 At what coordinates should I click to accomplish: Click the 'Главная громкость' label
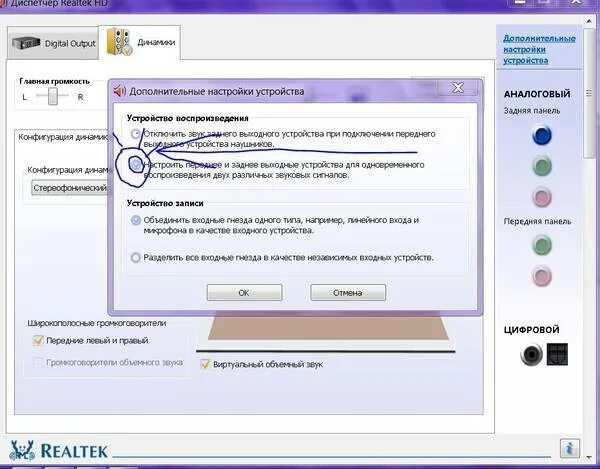coord(54,81)
